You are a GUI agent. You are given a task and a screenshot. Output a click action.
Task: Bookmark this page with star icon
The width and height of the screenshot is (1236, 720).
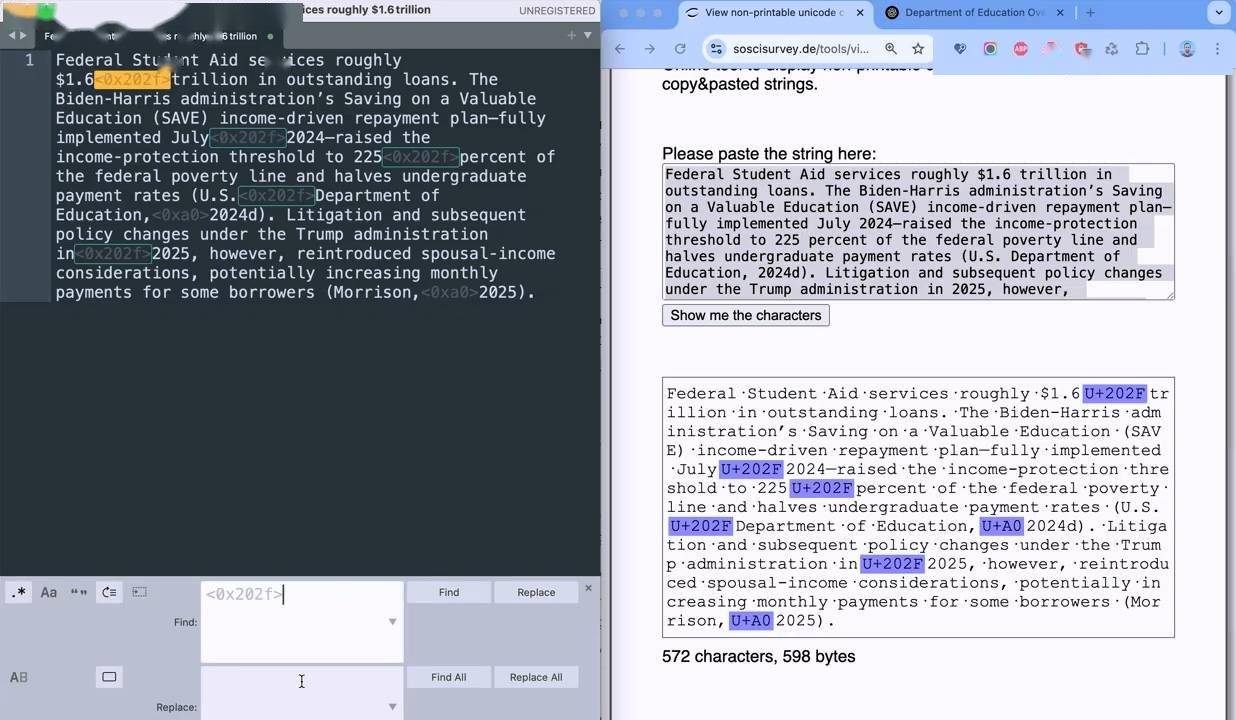(x=918, y=48)
